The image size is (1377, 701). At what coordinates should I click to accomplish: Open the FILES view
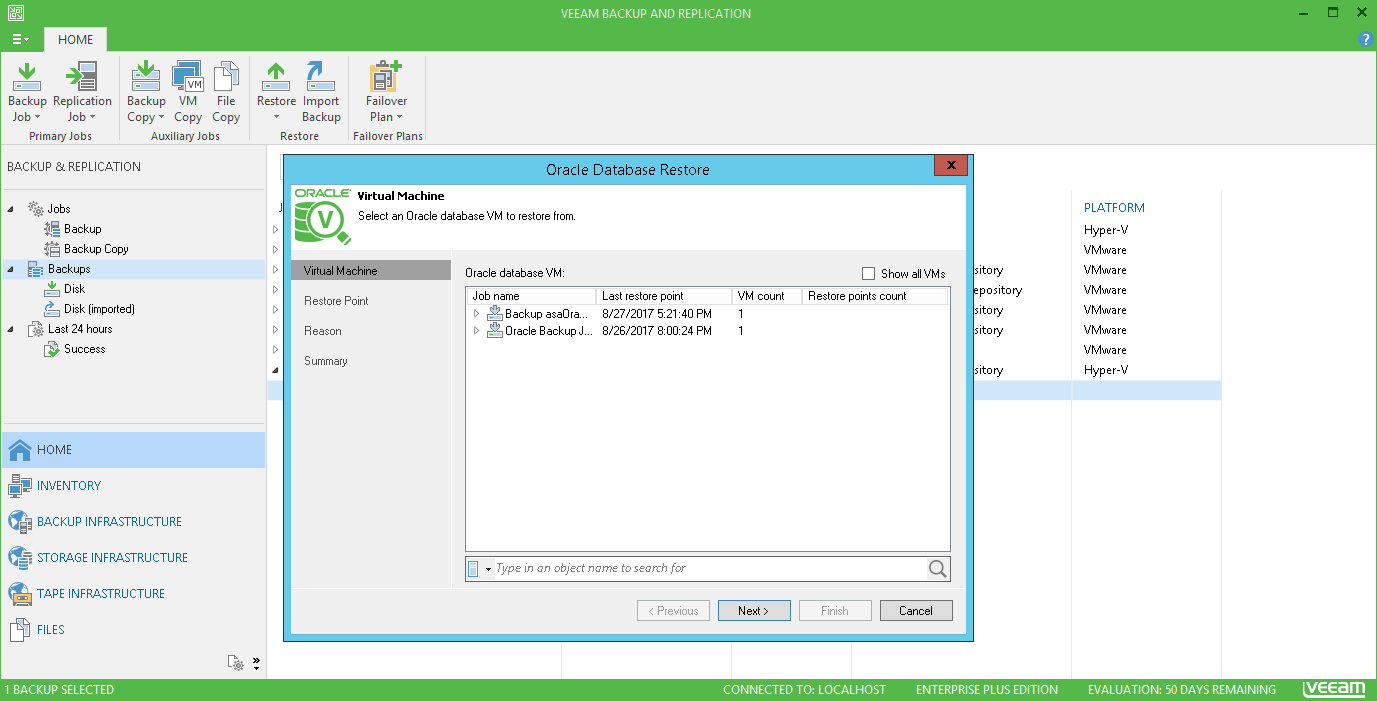click(133, 630)
